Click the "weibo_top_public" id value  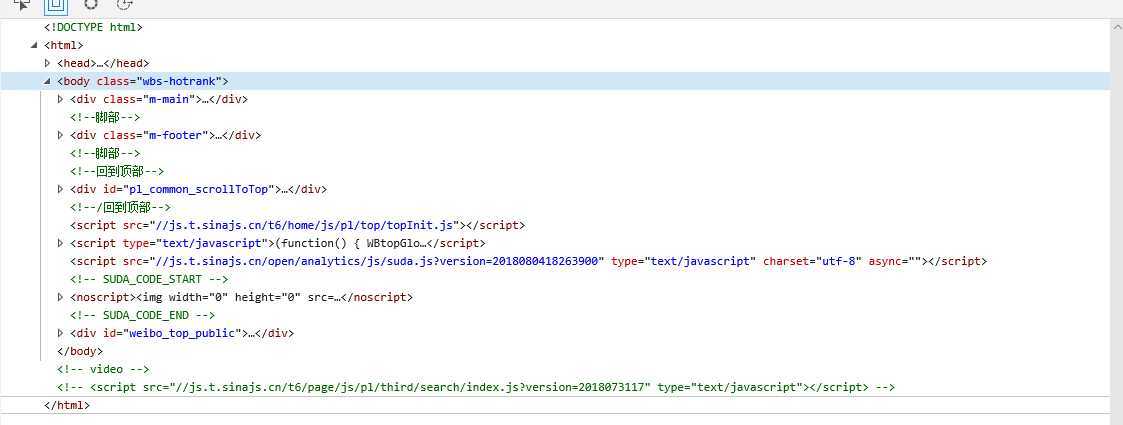[x=182, y=333]
